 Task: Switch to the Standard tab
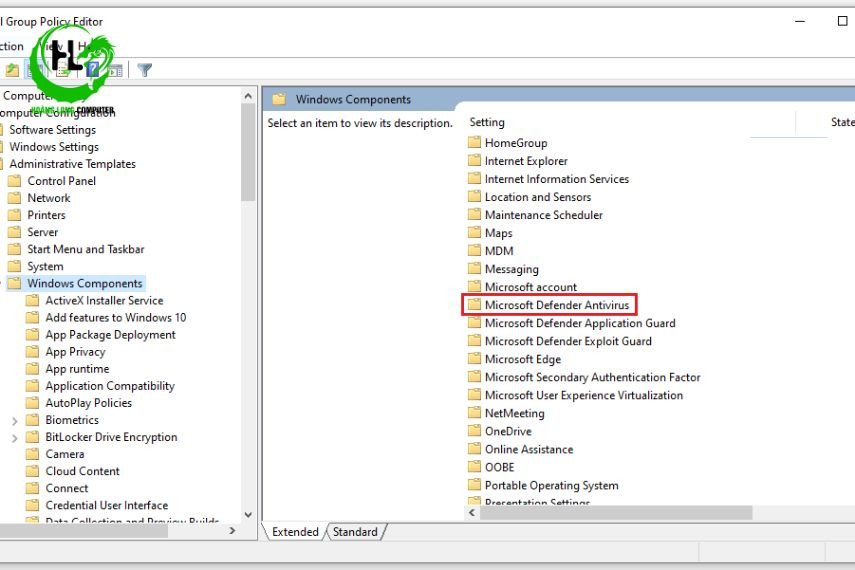pyautogui.click(x=355, y=532)
